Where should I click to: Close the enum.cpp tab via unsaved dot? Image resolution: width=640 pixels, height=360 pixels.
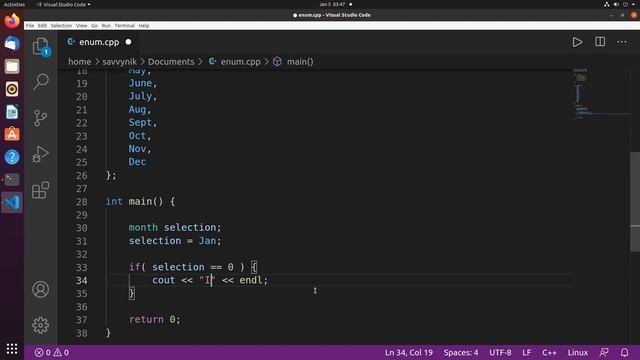(129, 42)
